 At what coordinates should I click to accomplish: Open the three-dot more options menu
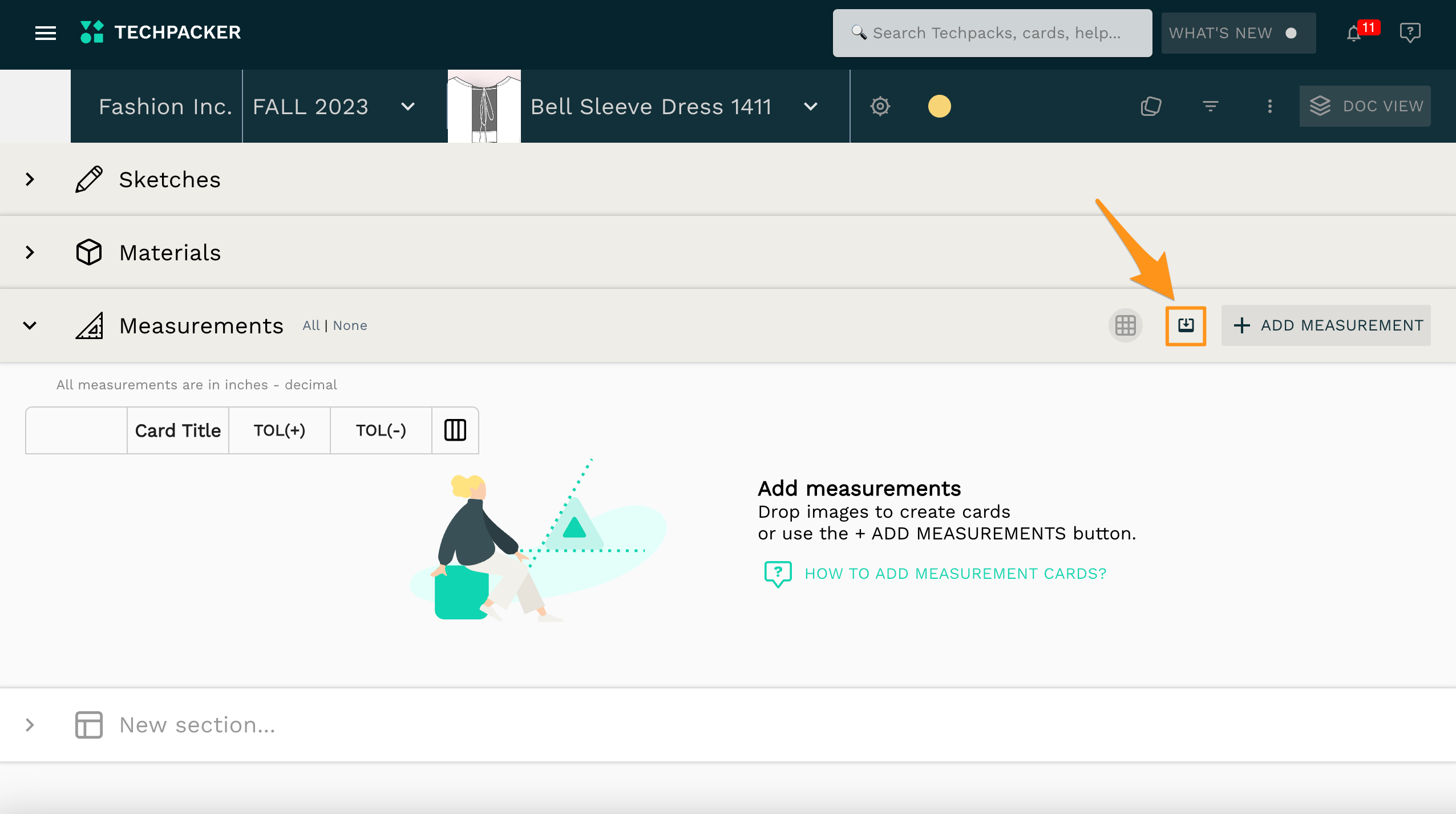pyautogui.click(x=1269, y=106)
